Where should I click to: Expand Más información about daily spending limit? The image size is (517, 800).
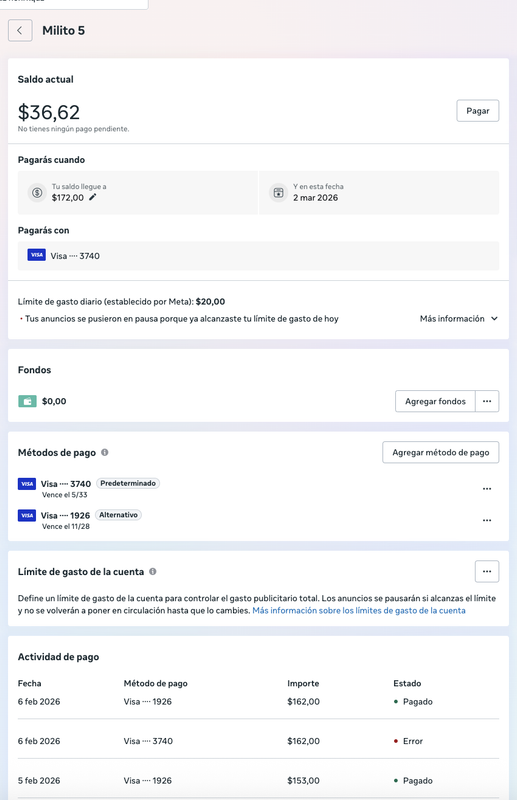tap(458, 318)
